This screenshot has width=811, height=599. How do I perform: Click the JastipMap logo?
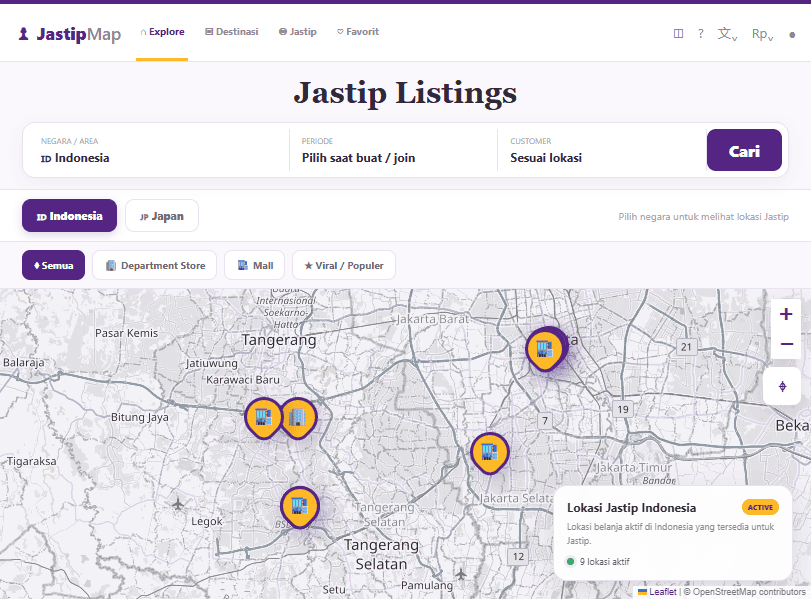(x=69, y=34)
